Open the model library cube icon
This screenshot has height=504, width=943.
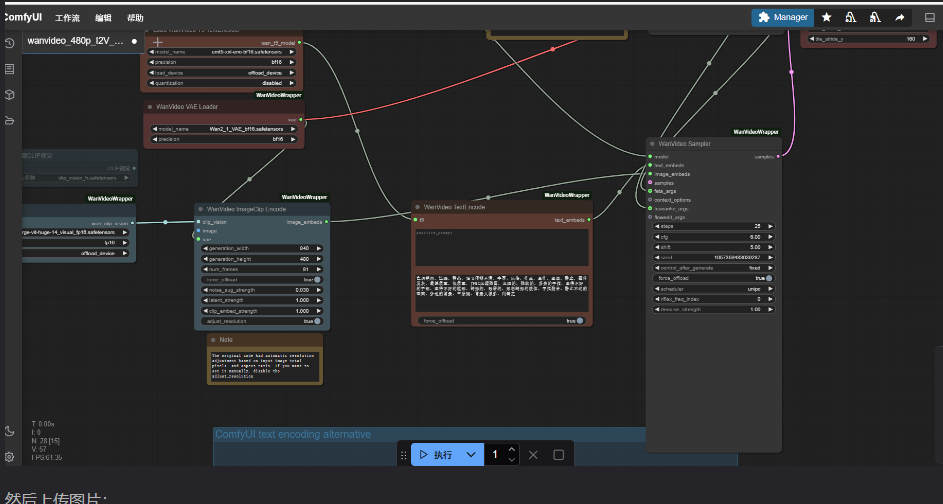9,95
